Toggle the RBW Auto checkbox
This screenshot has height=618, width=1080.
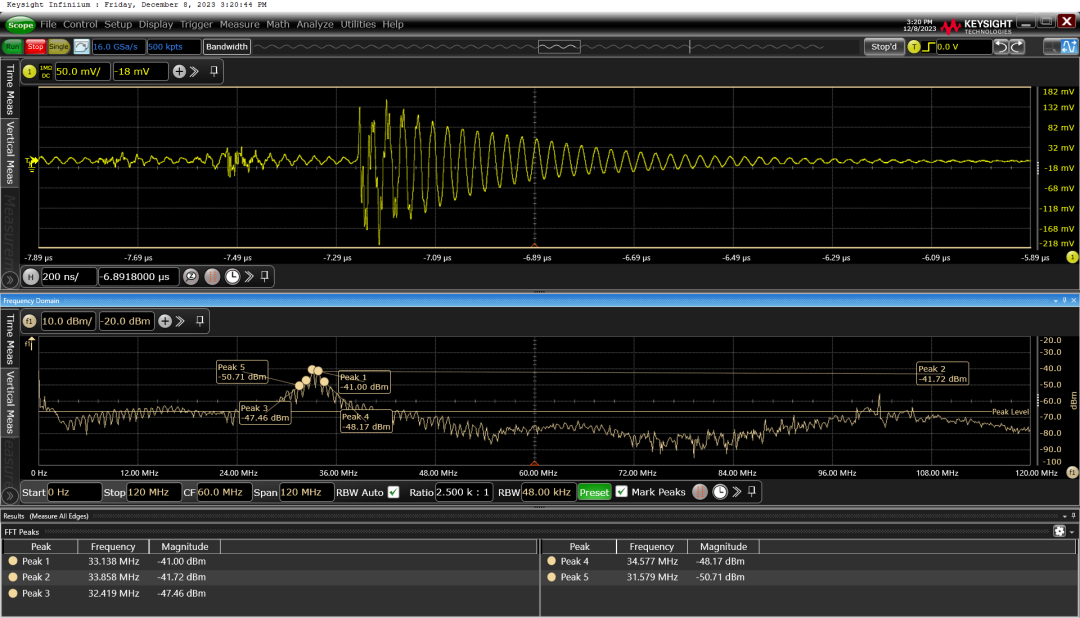click(x=393, y=493)
